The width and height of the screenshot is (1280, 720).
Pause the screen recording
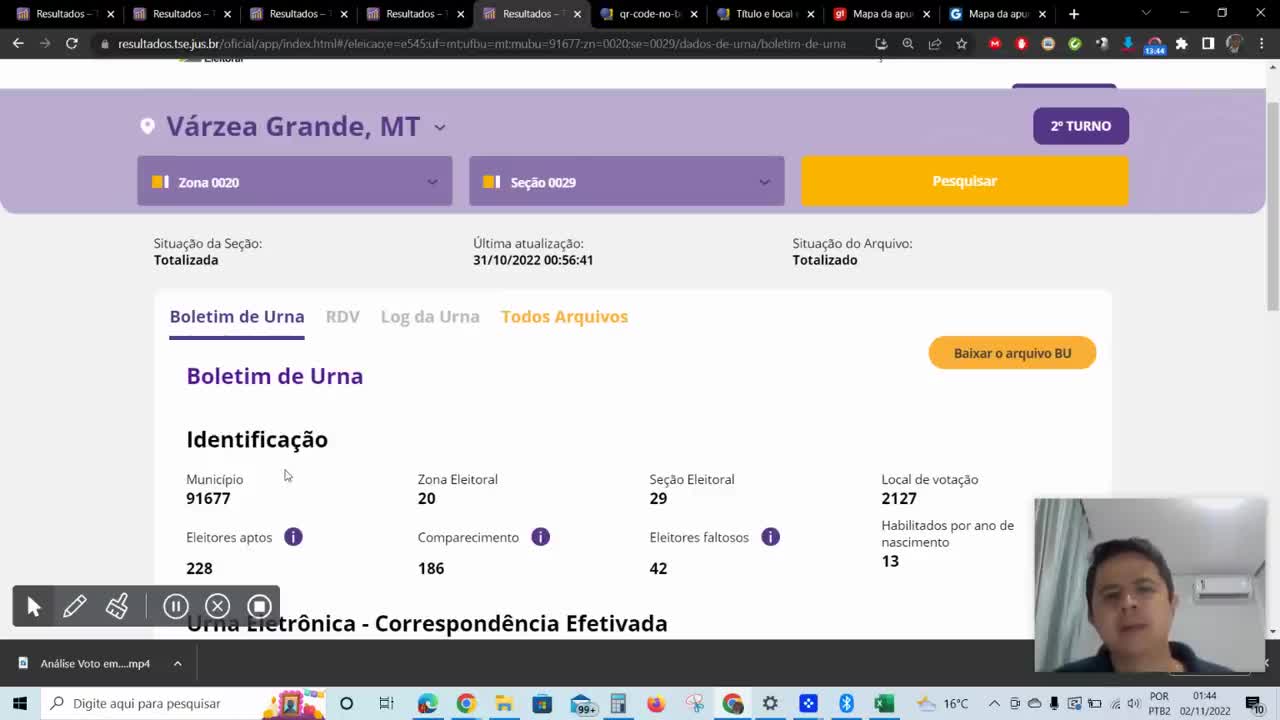click(176, 606)
